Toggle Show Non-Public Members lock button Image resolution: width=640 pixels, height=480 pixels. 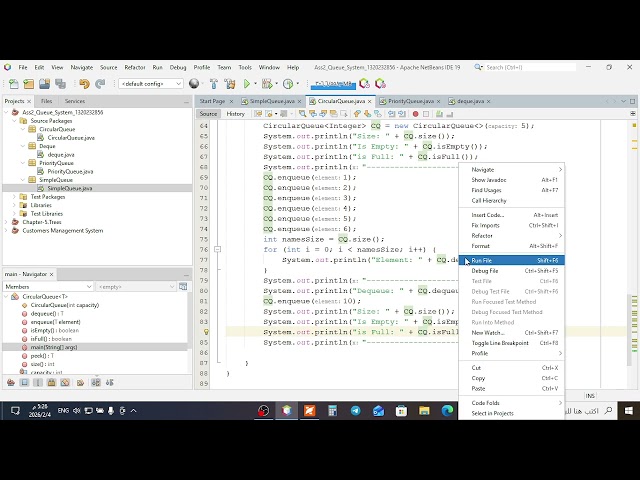[51, 382]
